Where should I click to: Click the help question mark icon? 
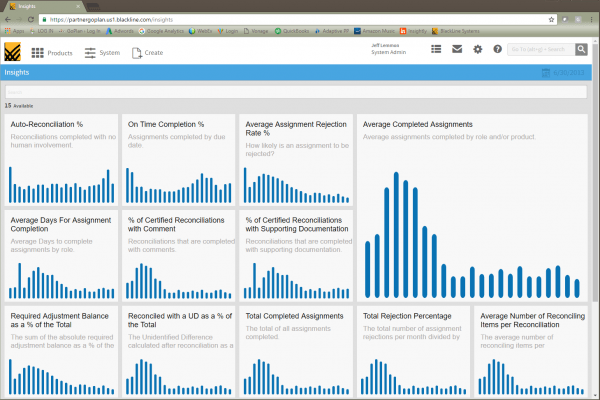tap(497, 49)
